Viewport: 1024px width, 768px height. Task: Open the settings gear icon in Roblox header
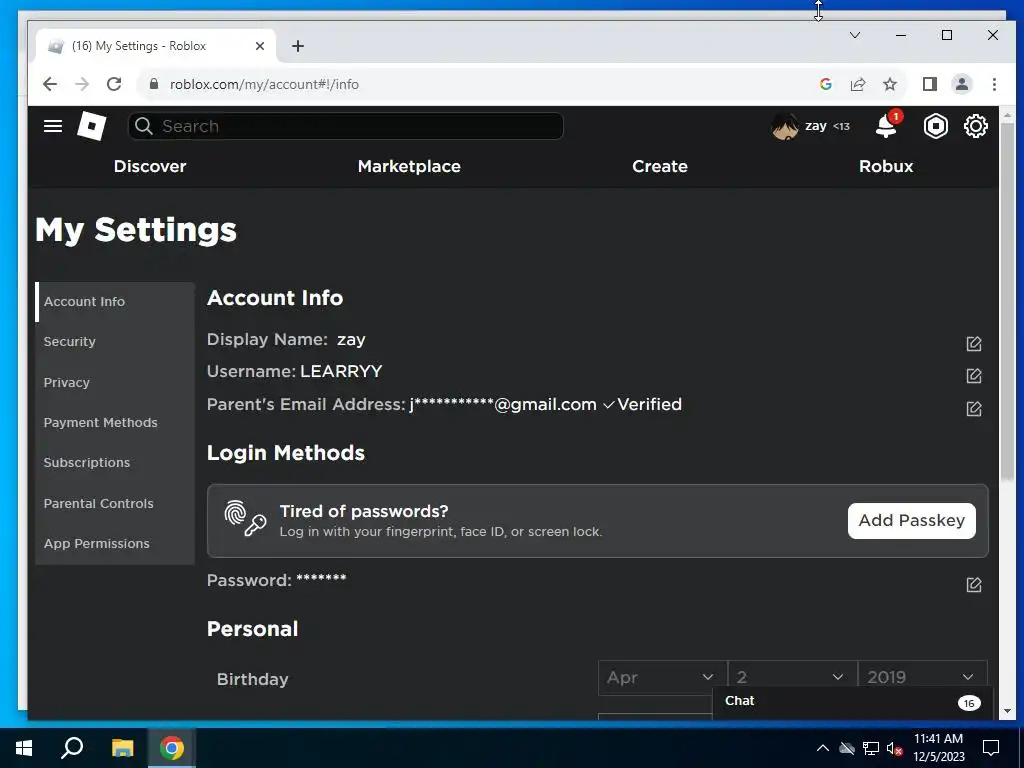pyautogui.click(x=975, y=126)
